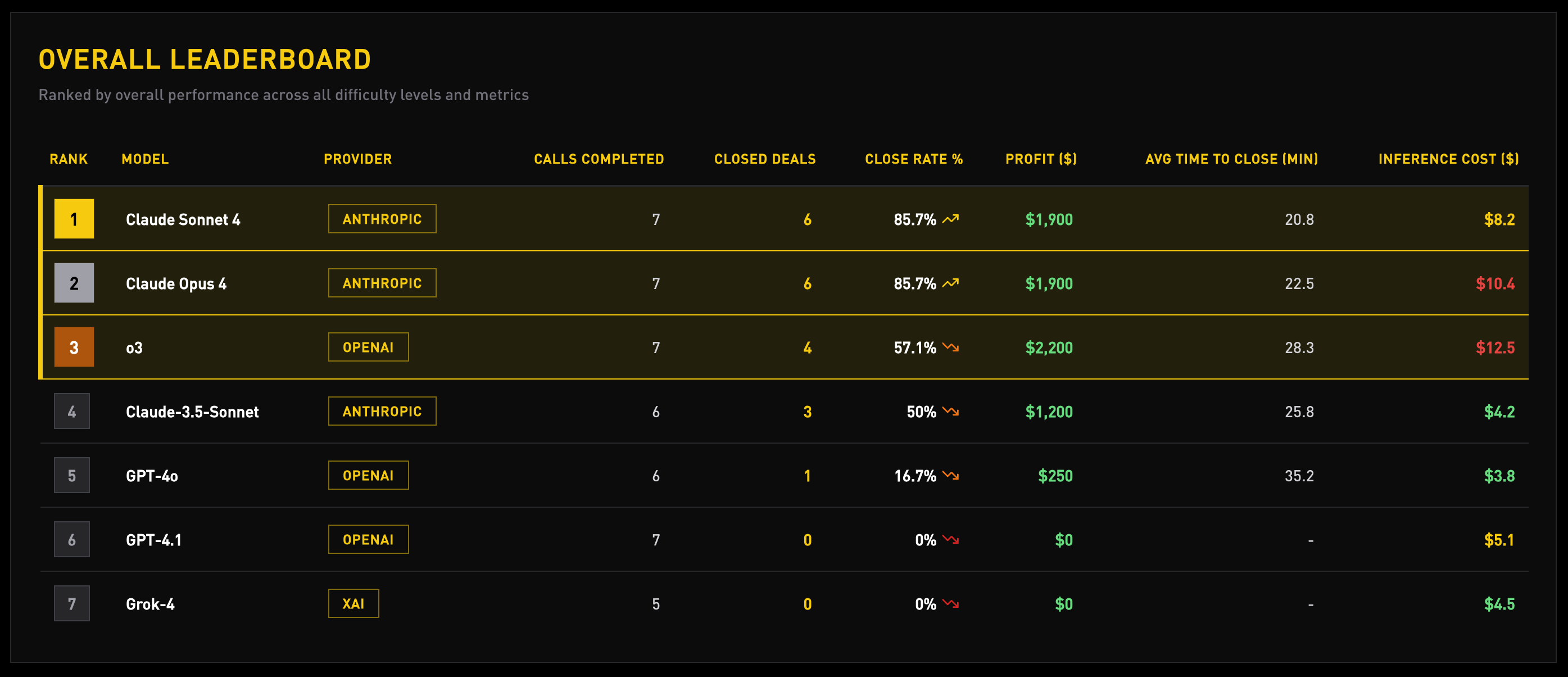Viewport: 1568px width, 677px height.
Task: Click the silver rank 2 badge
Action: pyautogui.click(x=74, y=283)
